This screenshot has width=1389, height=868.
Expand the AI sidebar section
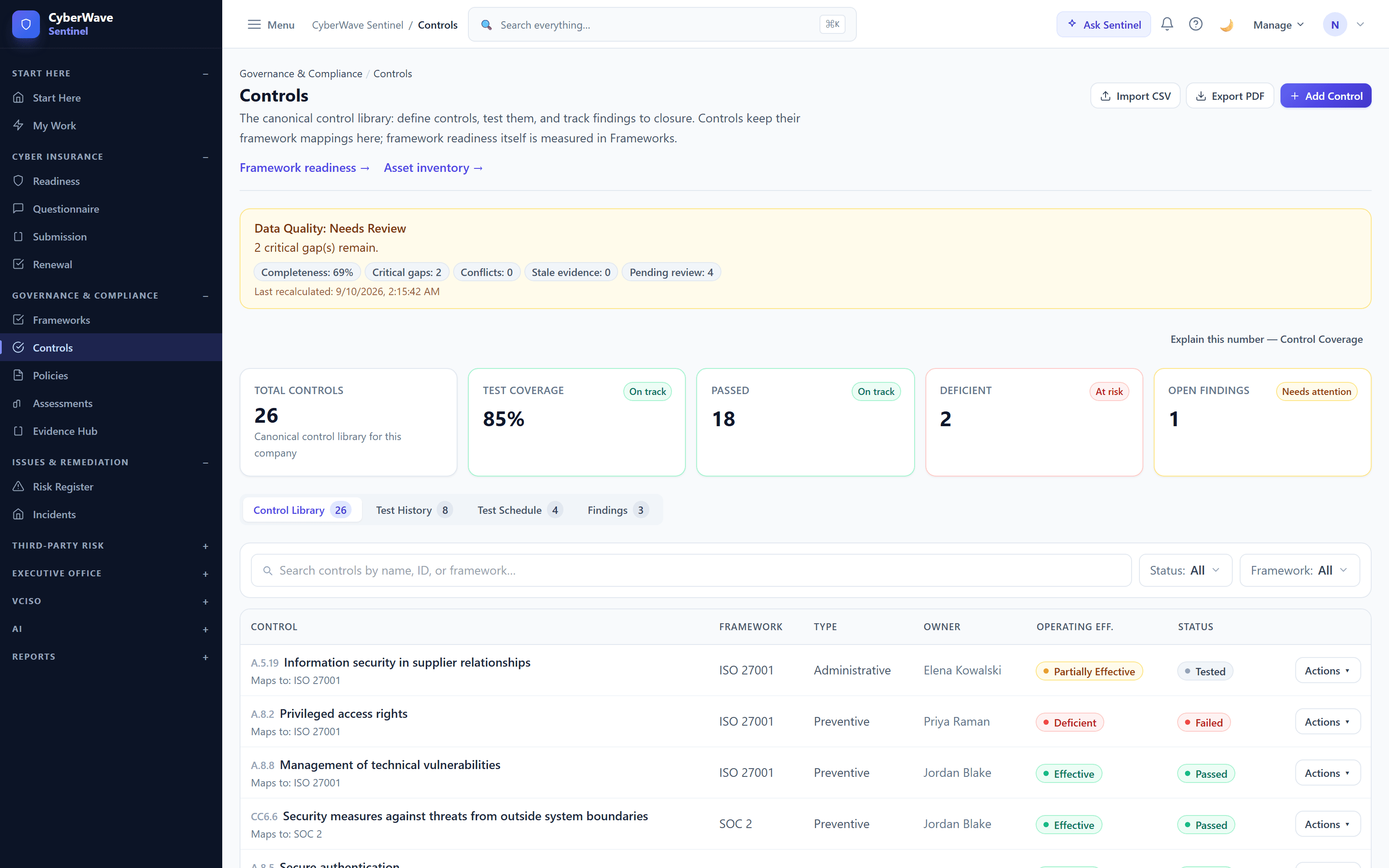(205, 629)
